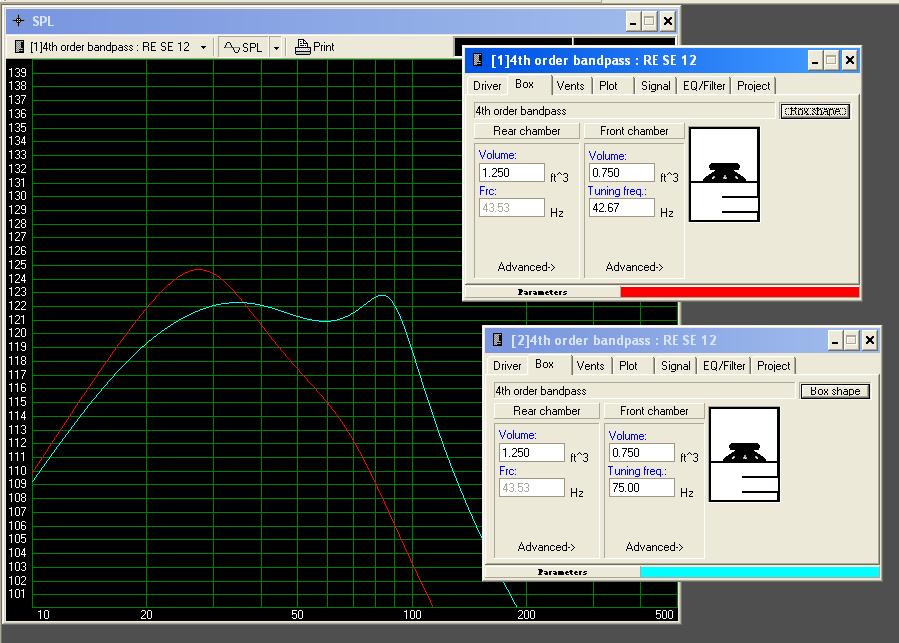Screen dimensions: 899x643
Task: Expand the SPL plot type dropdown arrow
Action: [276, 47]
